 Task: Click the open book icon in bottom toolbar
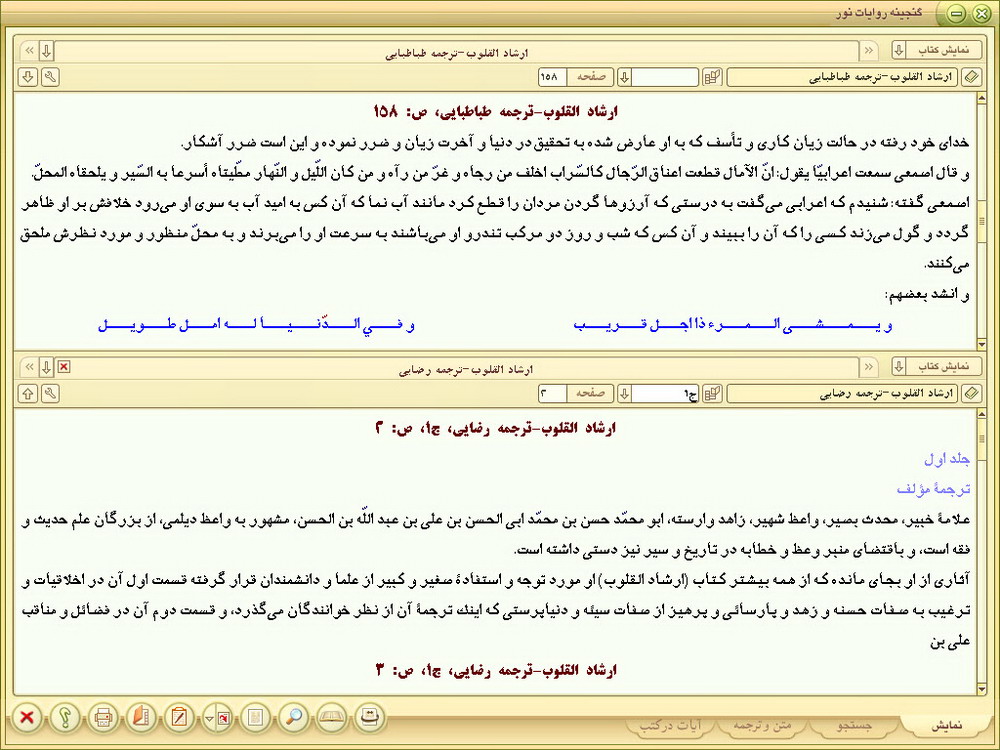[332, 717]
